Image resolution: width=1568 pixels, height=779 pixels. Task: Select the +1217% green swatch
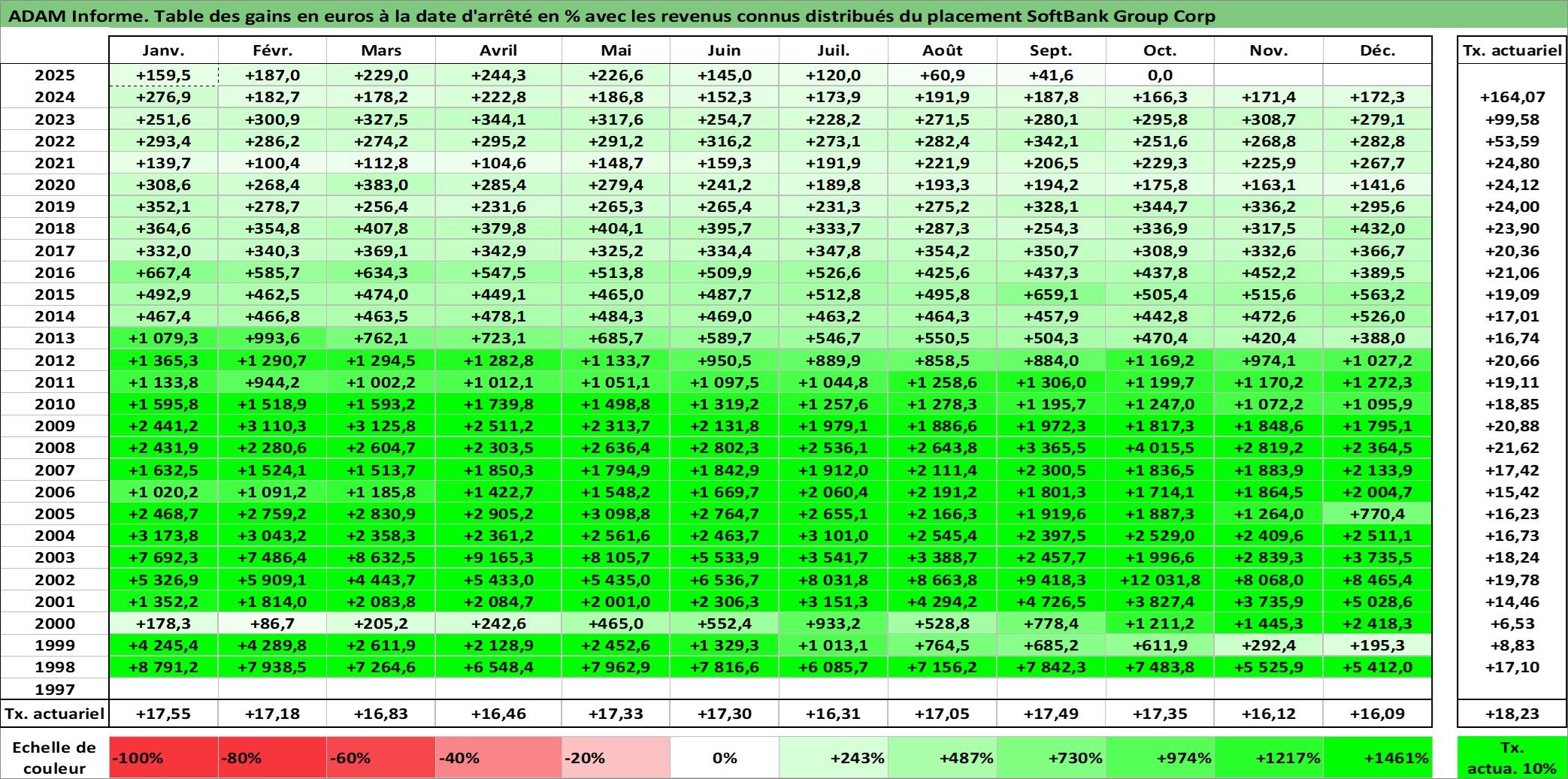click(x=1269, y=757)
